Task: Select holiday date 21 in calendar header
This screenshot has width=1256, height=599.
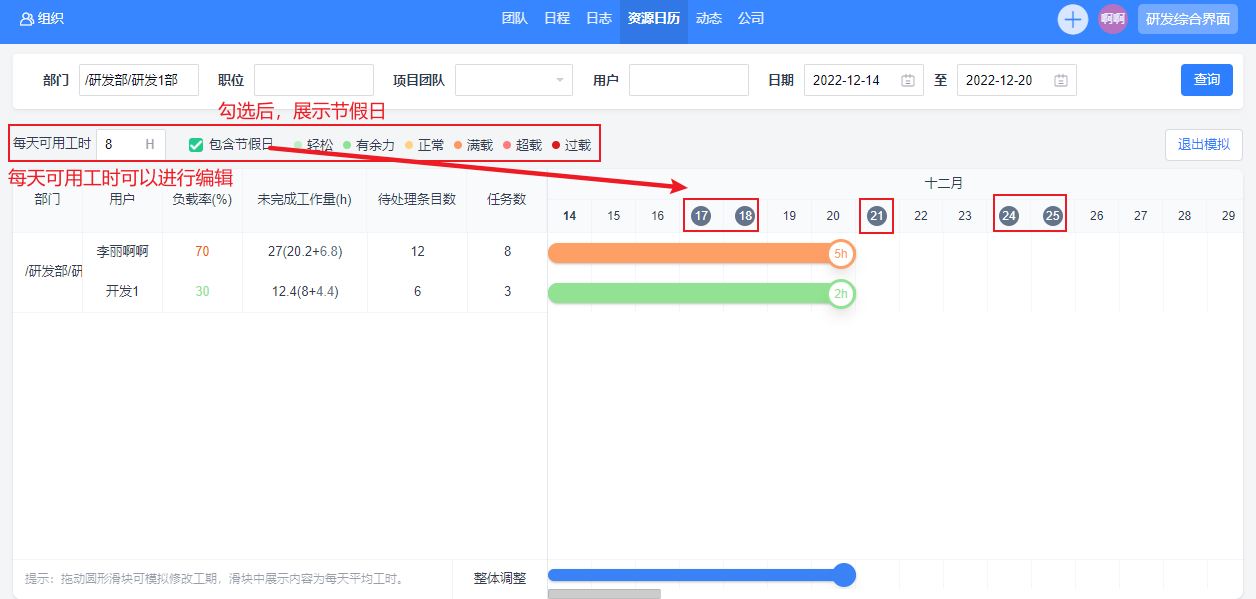Action: point(877,215)
